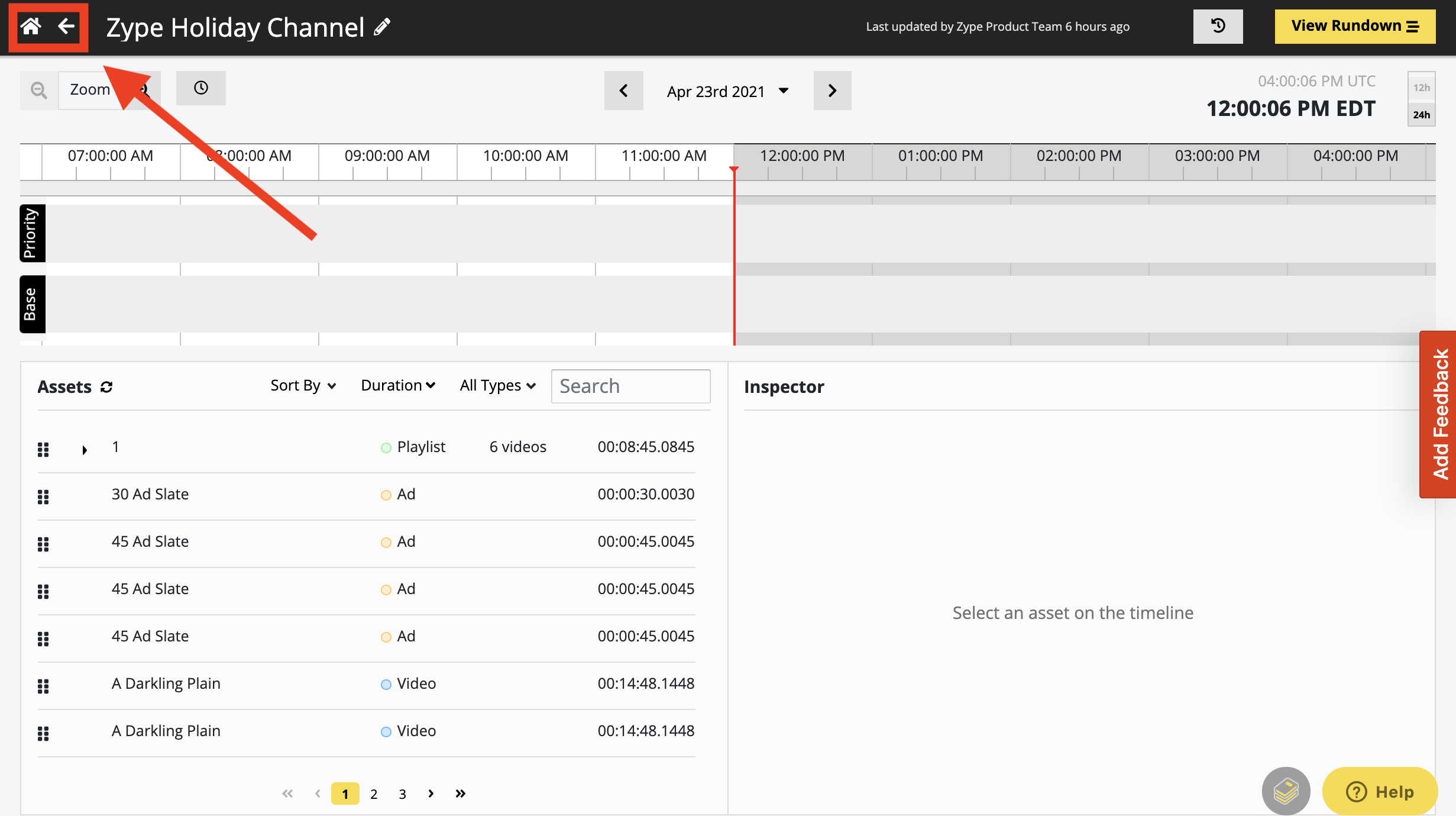Viewport: 1456px width, 816px height.
Task: Open the All Types filter dropdown
Action: (498, 386)
